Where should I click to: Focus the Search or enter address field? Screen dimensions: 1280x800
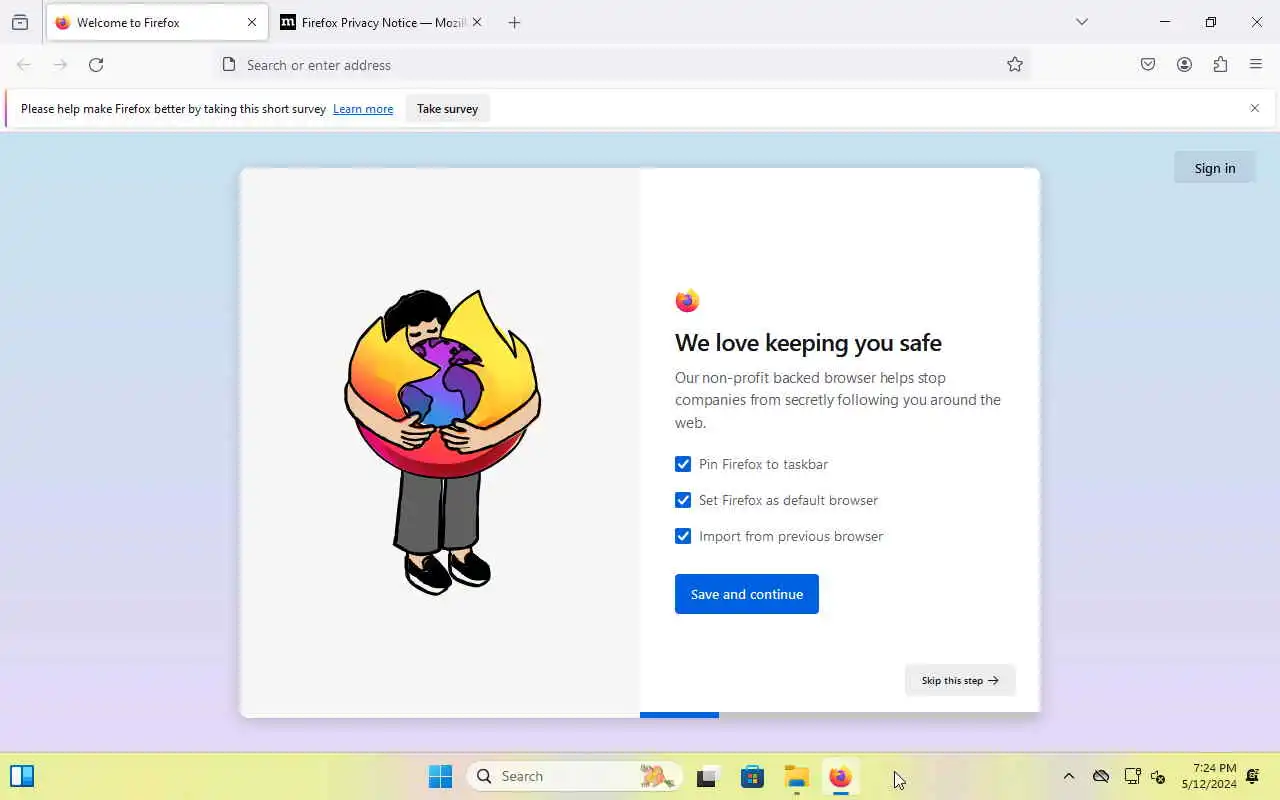pyautogui.click(x=620, y=65)
